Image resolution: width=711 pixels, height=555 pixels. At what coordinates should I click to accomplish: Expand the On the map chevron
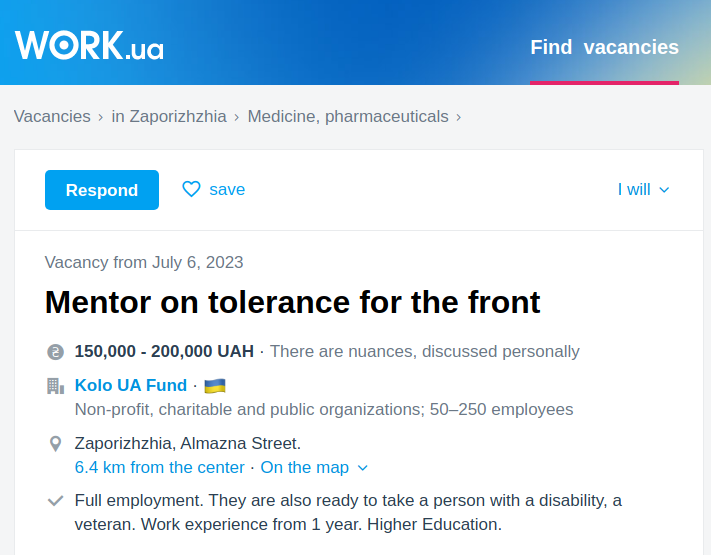coord(362,468)
